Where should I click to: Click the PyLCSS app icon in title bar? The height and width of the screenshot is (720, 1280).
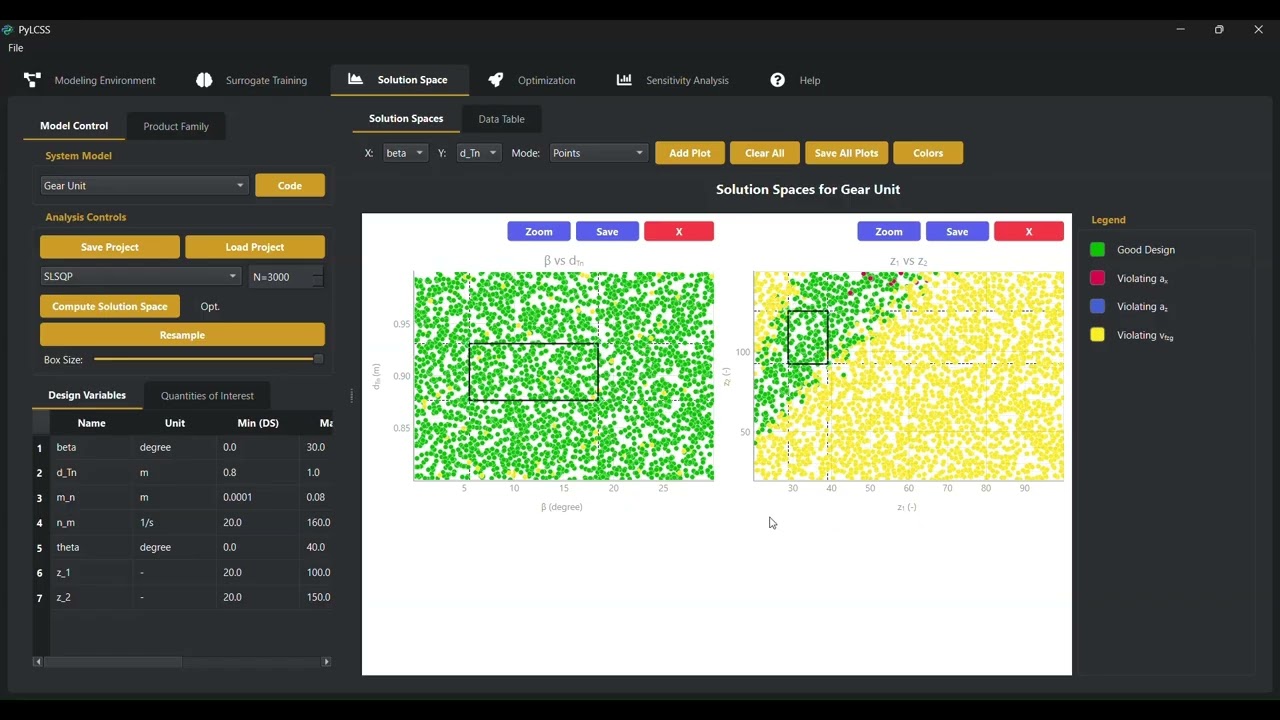click(8, 30)
